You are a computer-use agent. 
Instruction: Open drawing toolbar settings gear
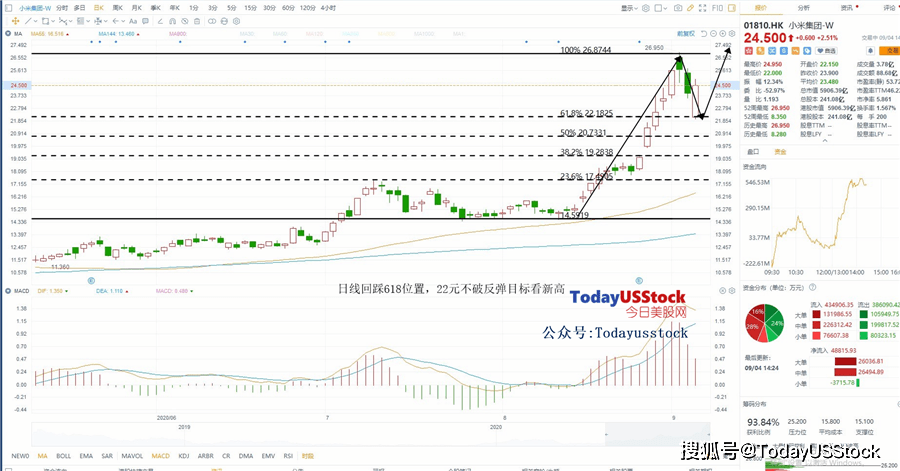(x=236, y=21)
